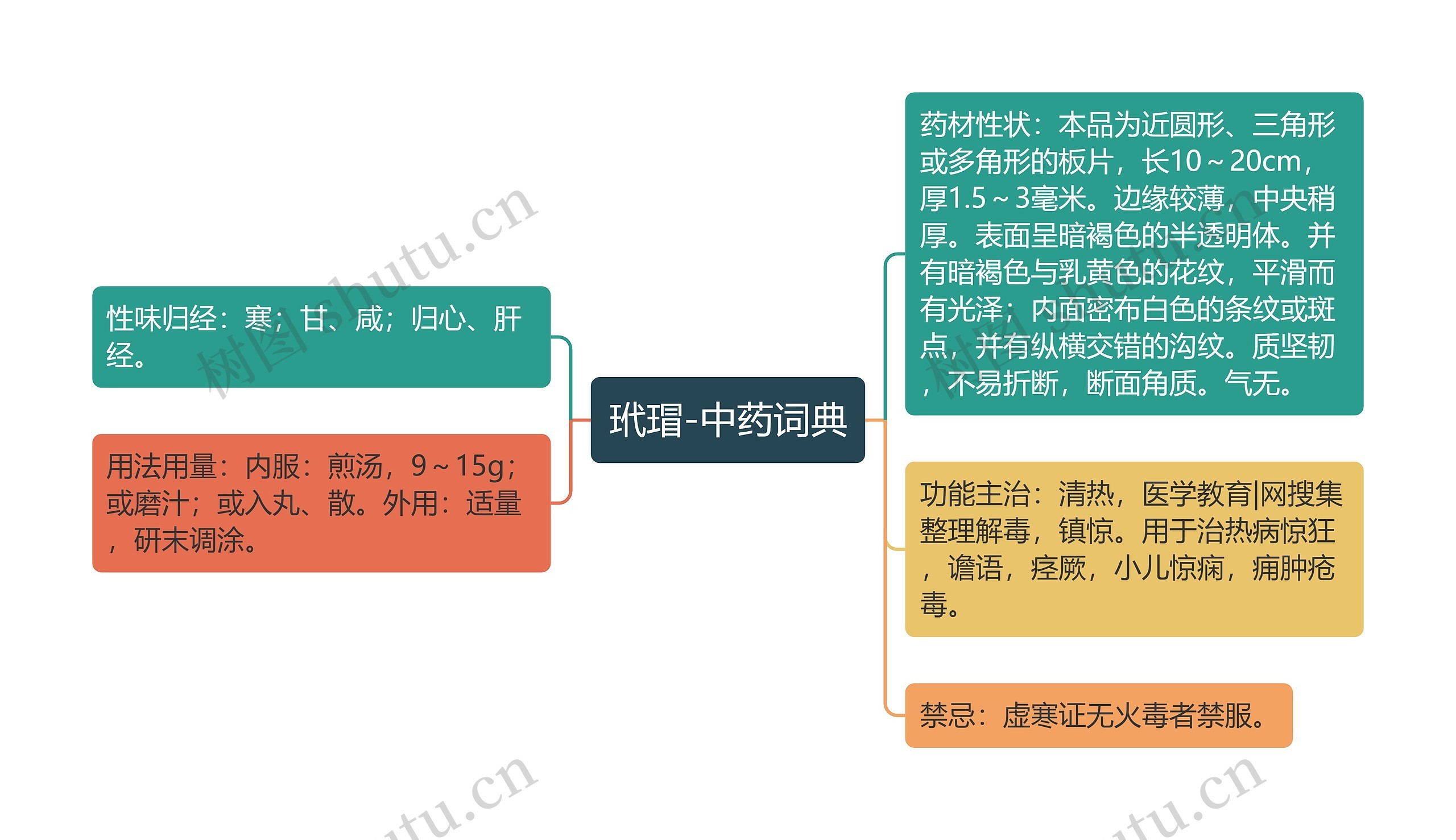1456x840 pixels.
Task: Scroll the mind map canvas area
Action: [x=728, y=420]
